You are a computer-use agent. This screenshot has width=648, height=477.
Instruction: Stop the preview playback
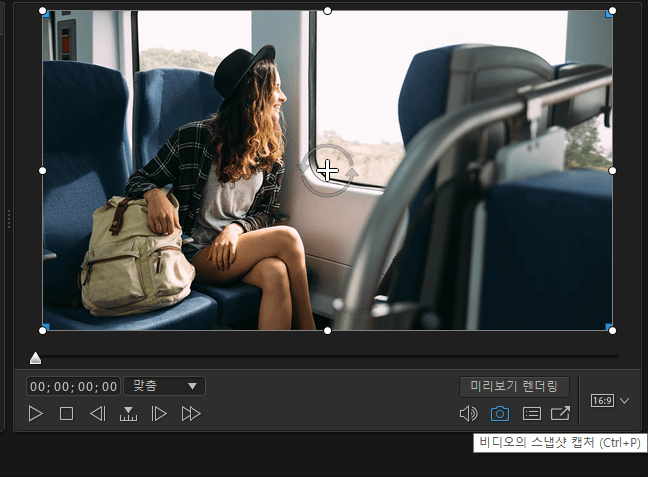tap(67, 414)
